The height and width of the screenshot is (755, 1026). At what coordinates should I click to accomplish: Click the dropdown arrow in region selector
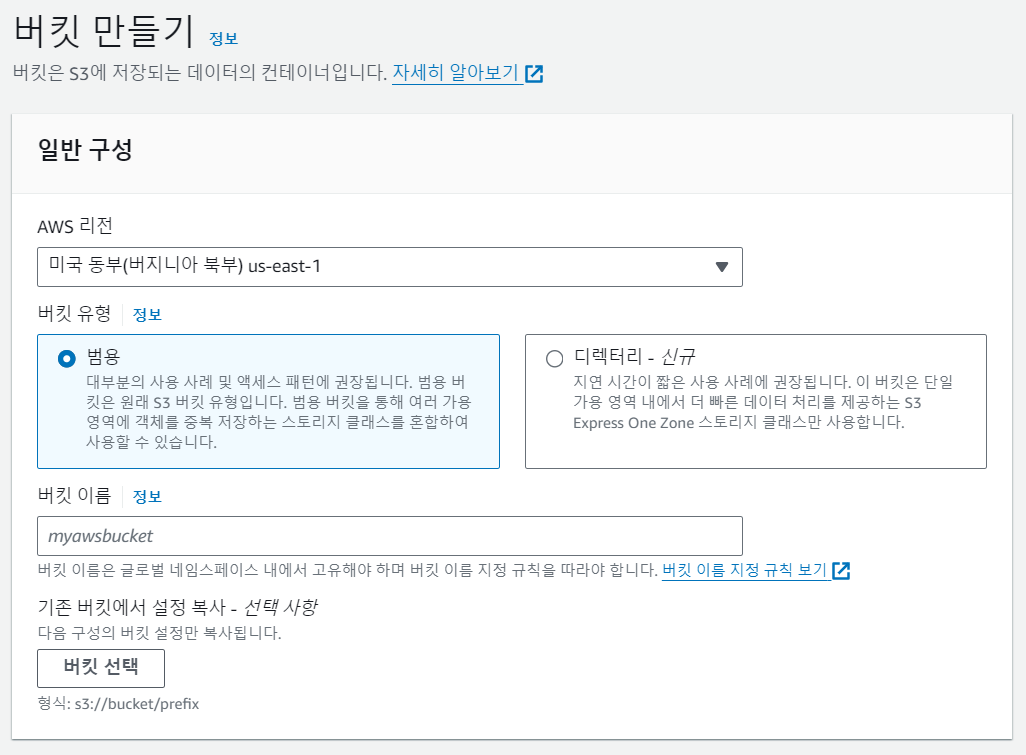pos(722,267)
